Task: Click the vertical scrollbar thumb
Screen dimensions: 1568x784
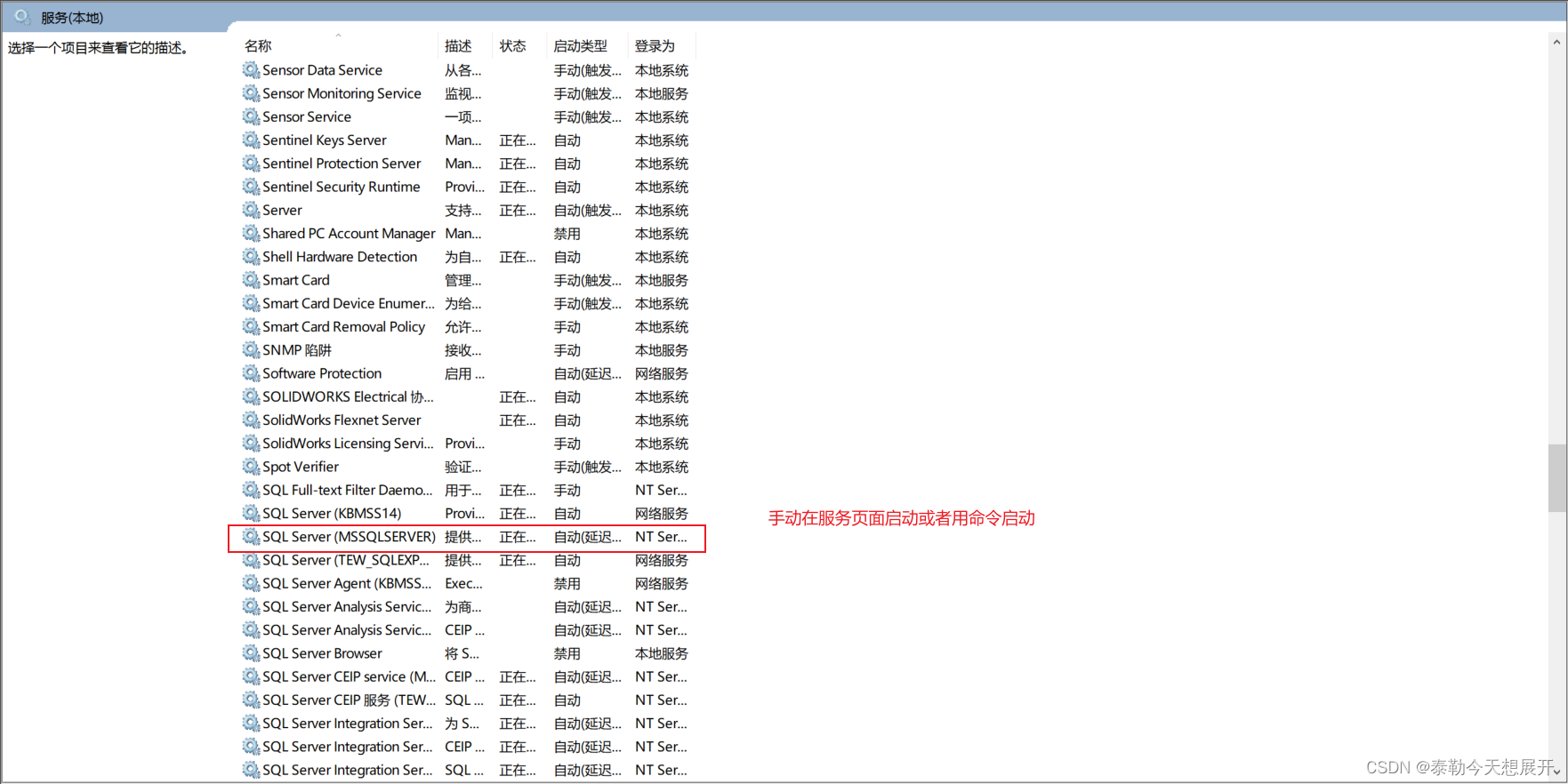Action: pyautogui.click(x=1556, y=478)
